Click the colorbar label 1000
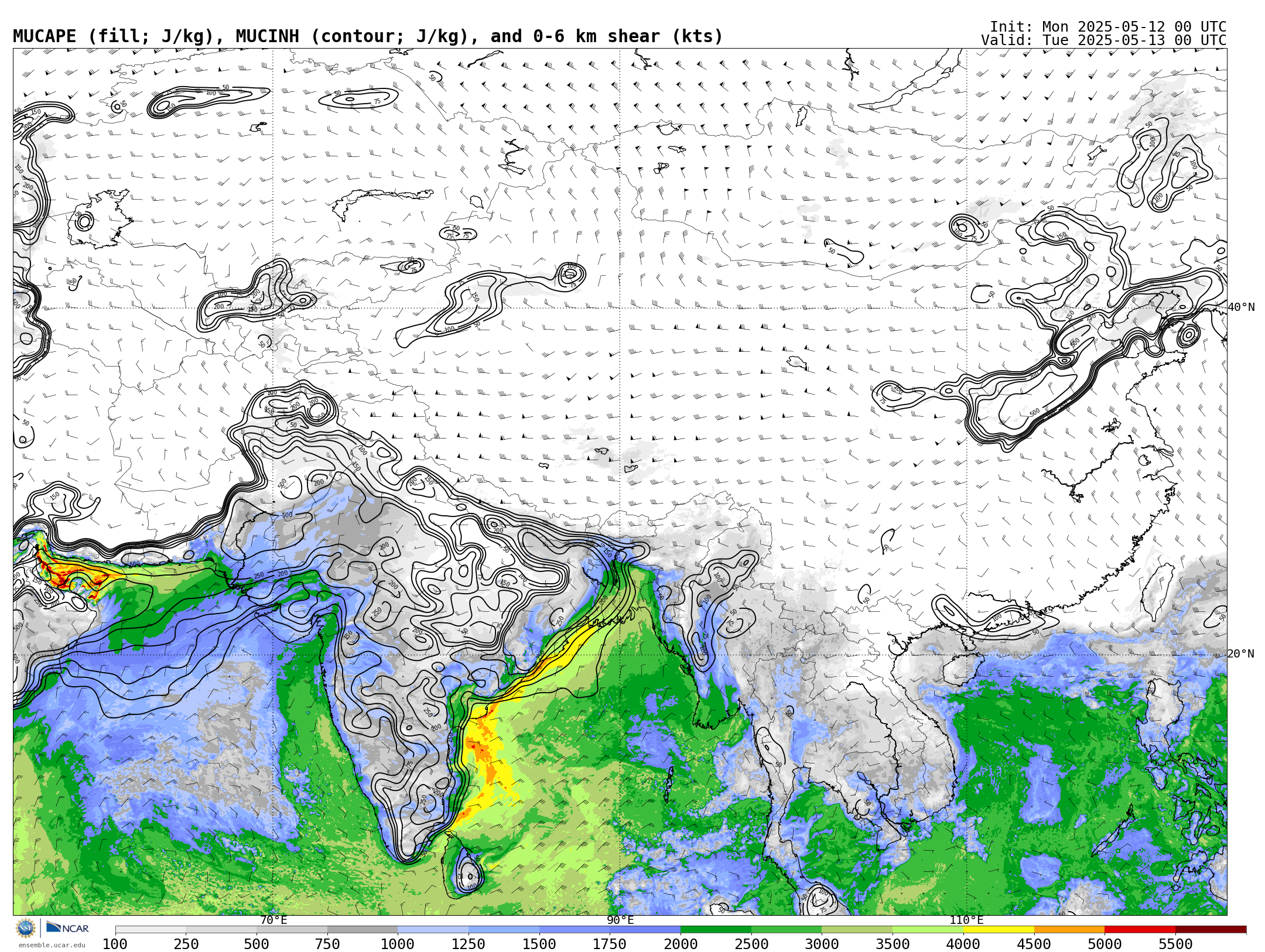 (398, 944)
